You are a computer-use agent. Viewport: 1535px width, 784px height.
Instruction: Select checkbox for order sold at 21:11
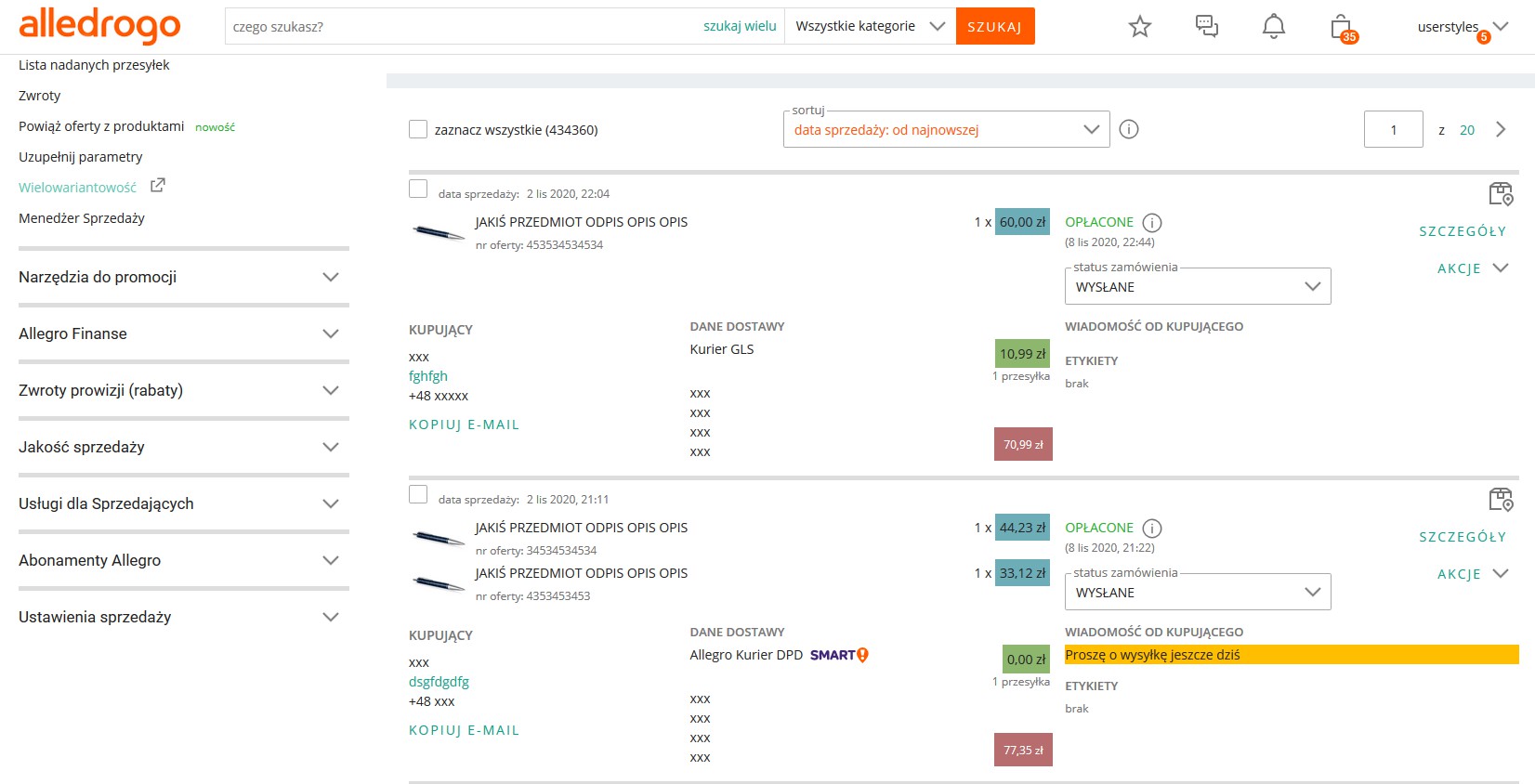point(418,495)
